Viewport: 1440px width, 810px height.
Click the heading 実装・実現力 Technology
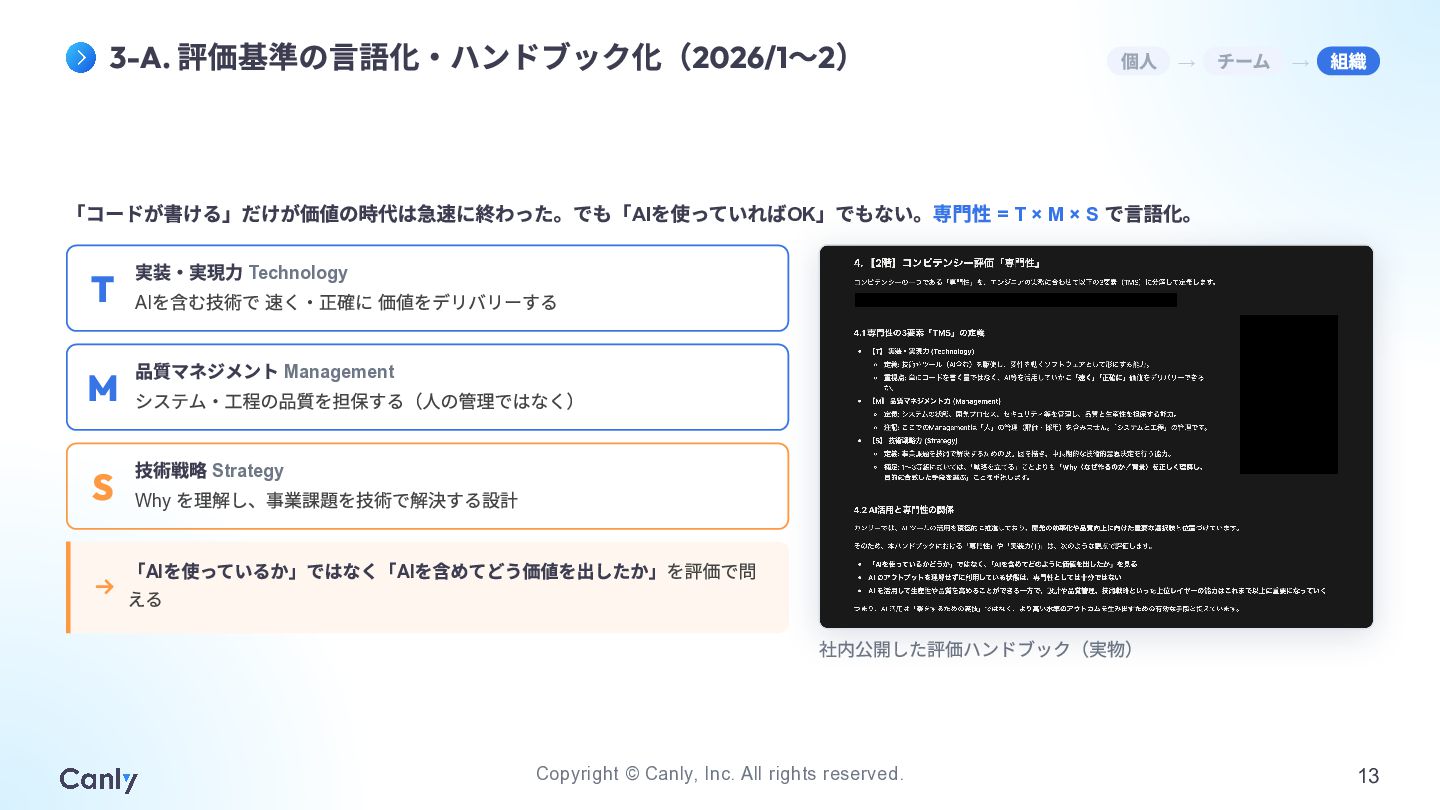click(x=241, y=272)
